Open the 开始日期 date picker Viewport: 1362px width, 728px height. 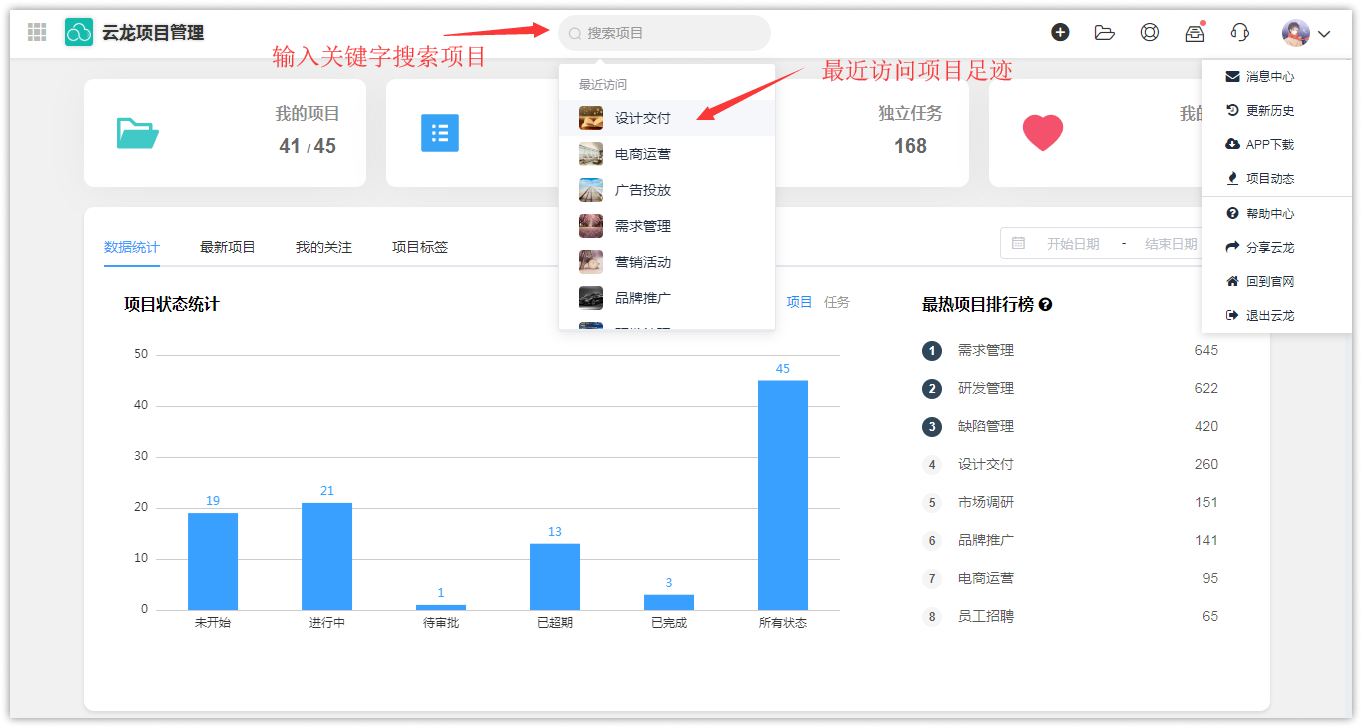pyautogui.click(x=1072, y=244)
